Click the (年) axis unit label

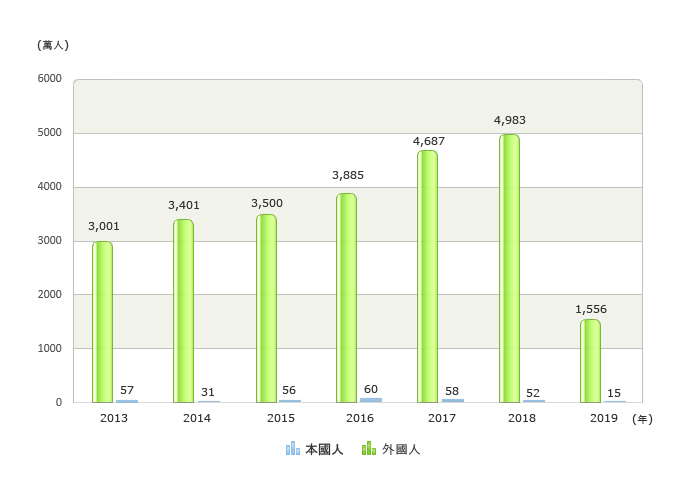(642, 419)
